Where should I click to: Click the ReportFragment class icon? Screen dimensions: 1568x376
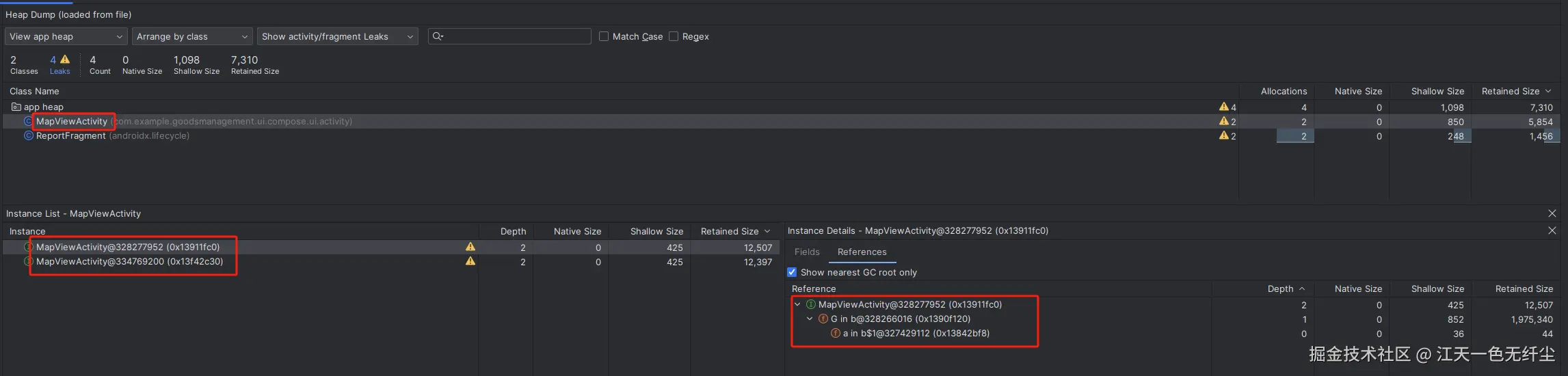click(29, 135)
